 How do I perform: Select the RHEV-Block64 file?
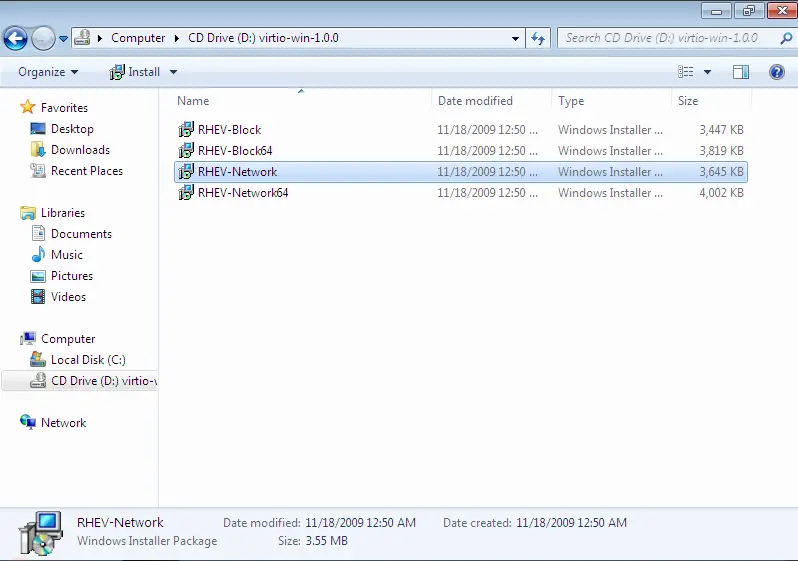point(235,151)
